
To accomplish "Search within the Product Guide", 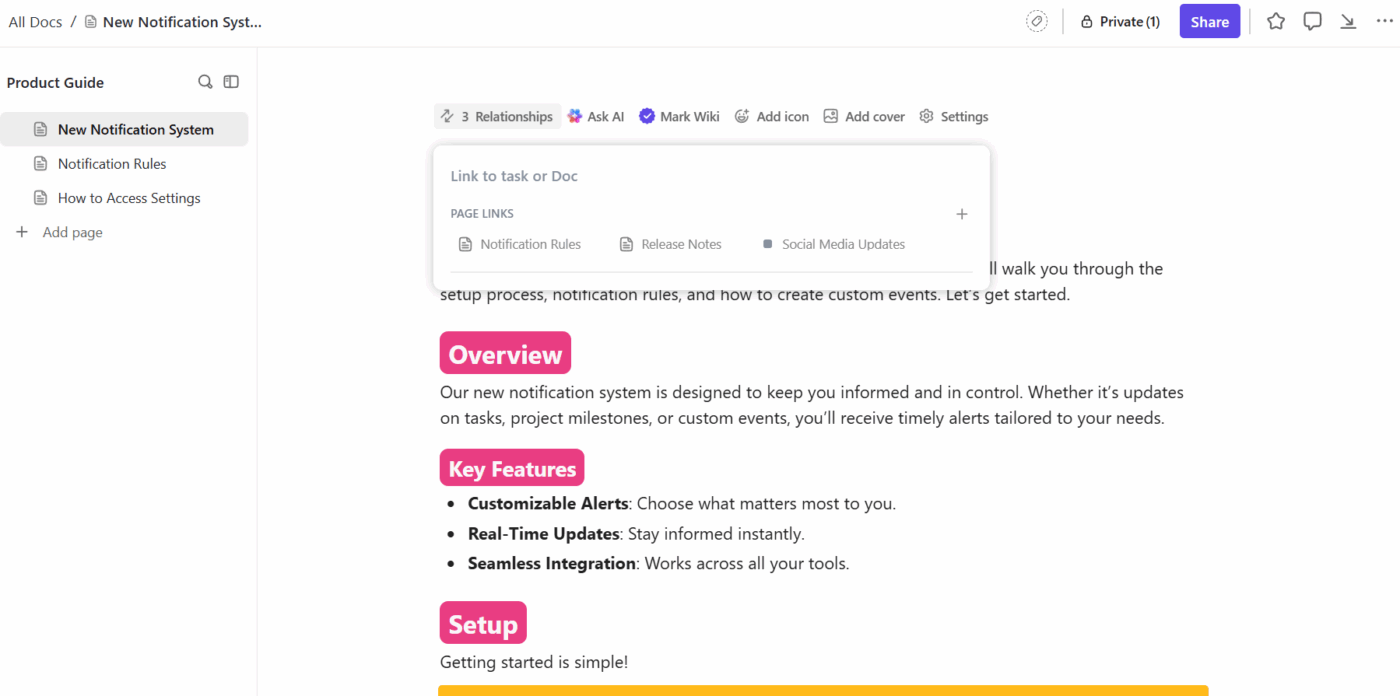I will pyautogui.click(x=204, y=81).
